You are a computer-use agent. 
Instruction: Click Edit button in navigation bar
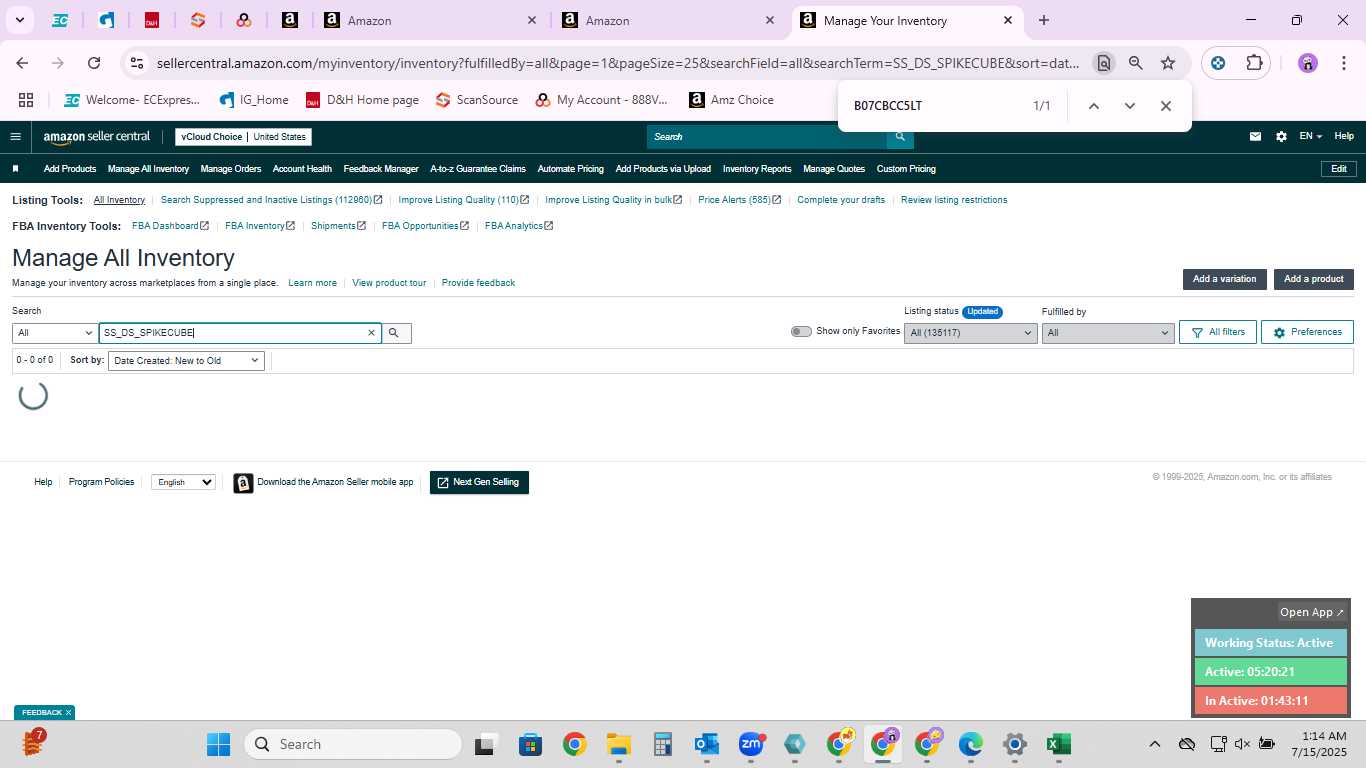1339,169
